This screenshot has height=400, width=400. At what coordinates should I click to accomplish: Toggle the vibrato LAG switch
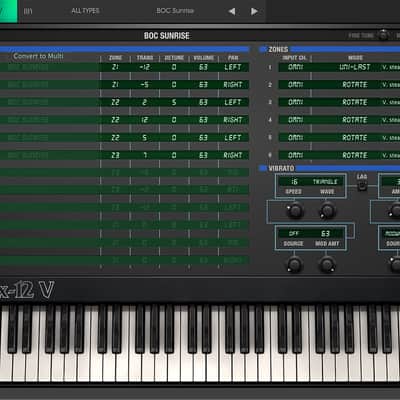pos(362,186)
